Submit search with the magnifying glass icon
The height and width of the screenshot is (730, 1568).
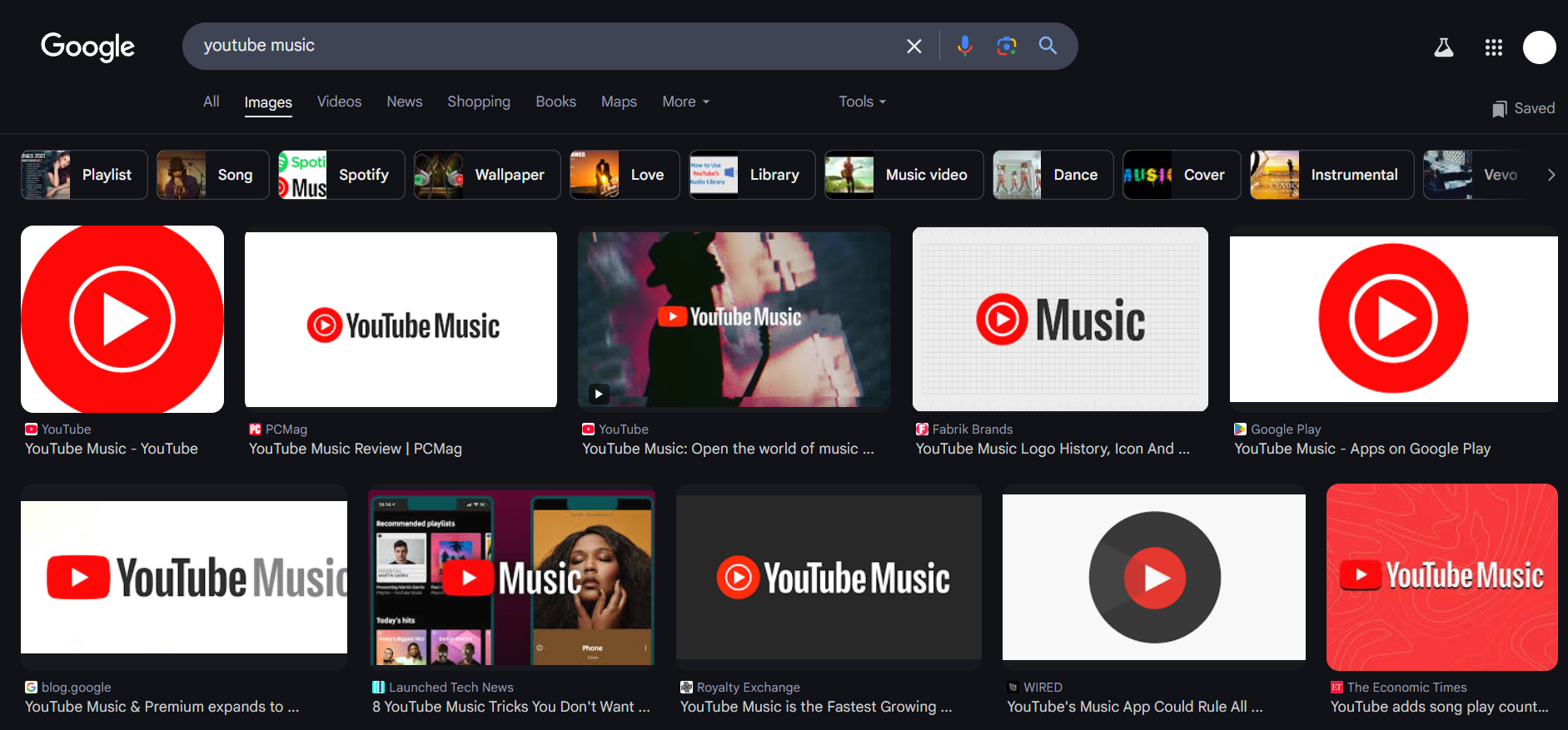(x=1048, y=46)
